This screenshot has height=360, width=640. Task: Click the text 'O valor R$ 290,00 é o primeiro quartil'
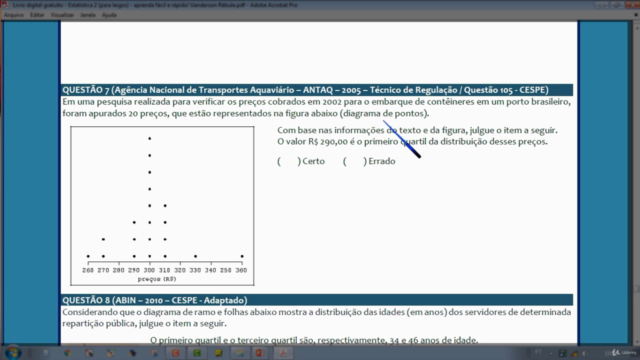coord(352,142)
